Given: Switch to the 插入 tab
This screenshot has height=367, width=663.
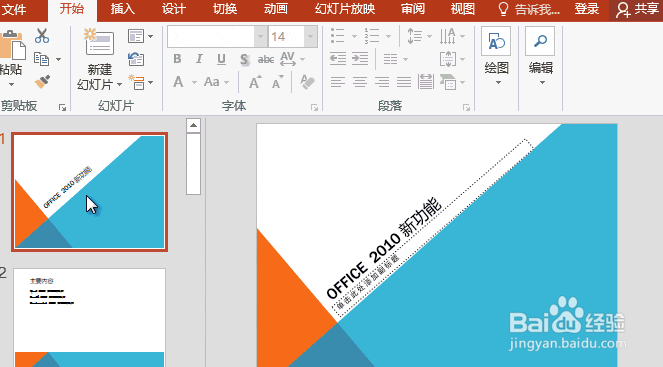Looking at the screenshot, I should [x=123, y=9].
